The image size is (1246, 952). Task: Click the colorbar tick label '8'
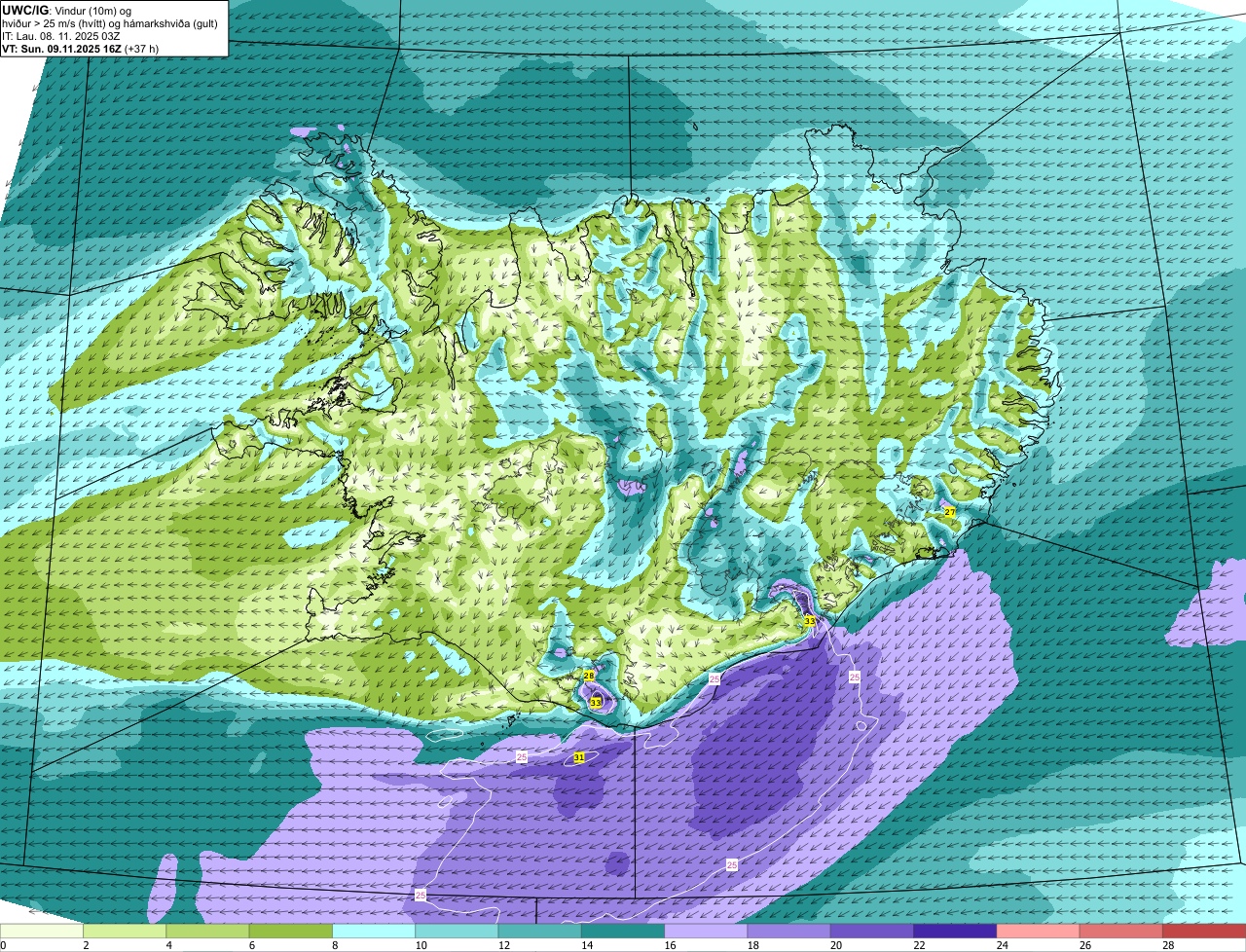(335, 945)
